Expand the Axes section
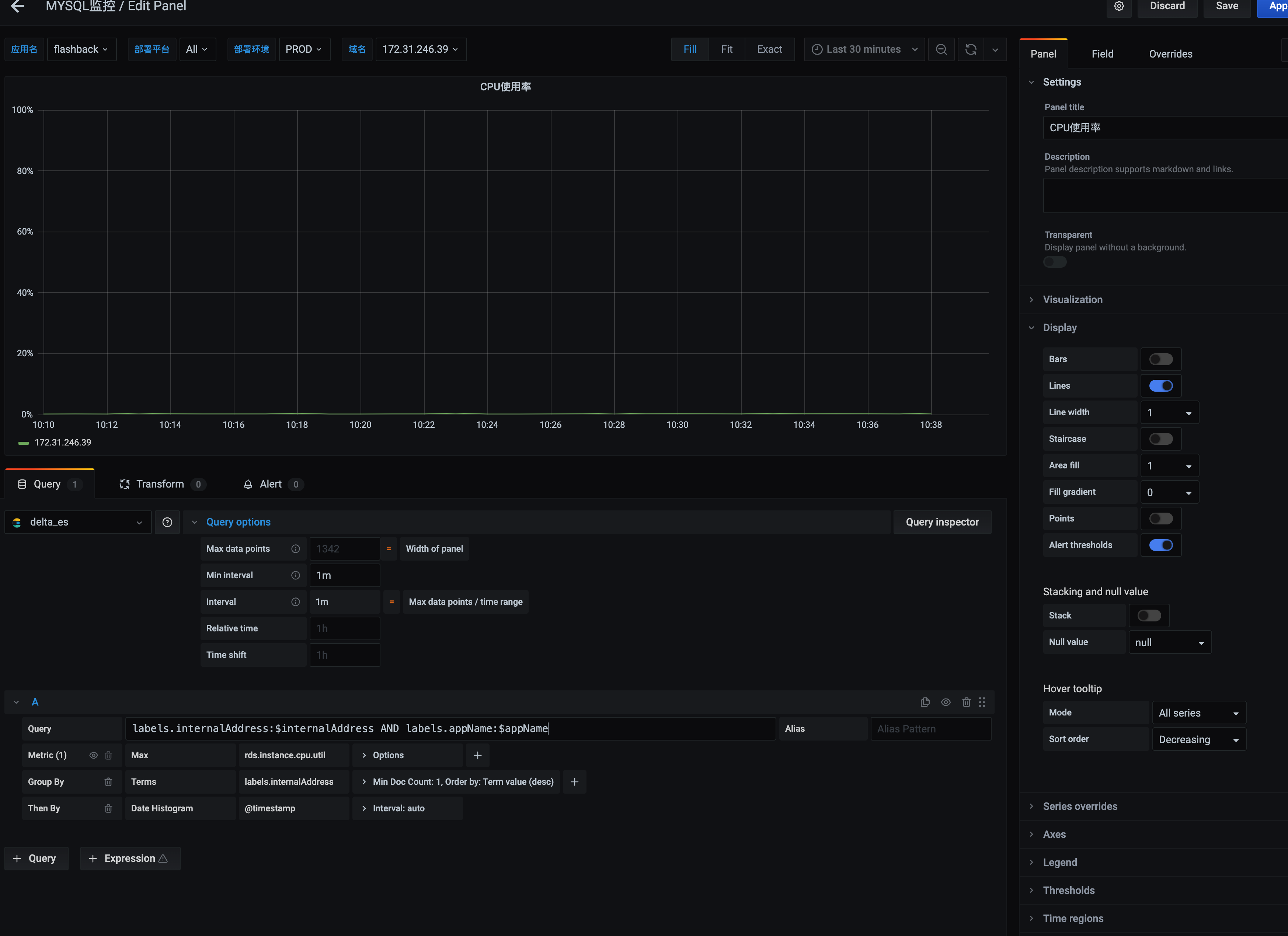1288x936 pixels. point(1054,834)
